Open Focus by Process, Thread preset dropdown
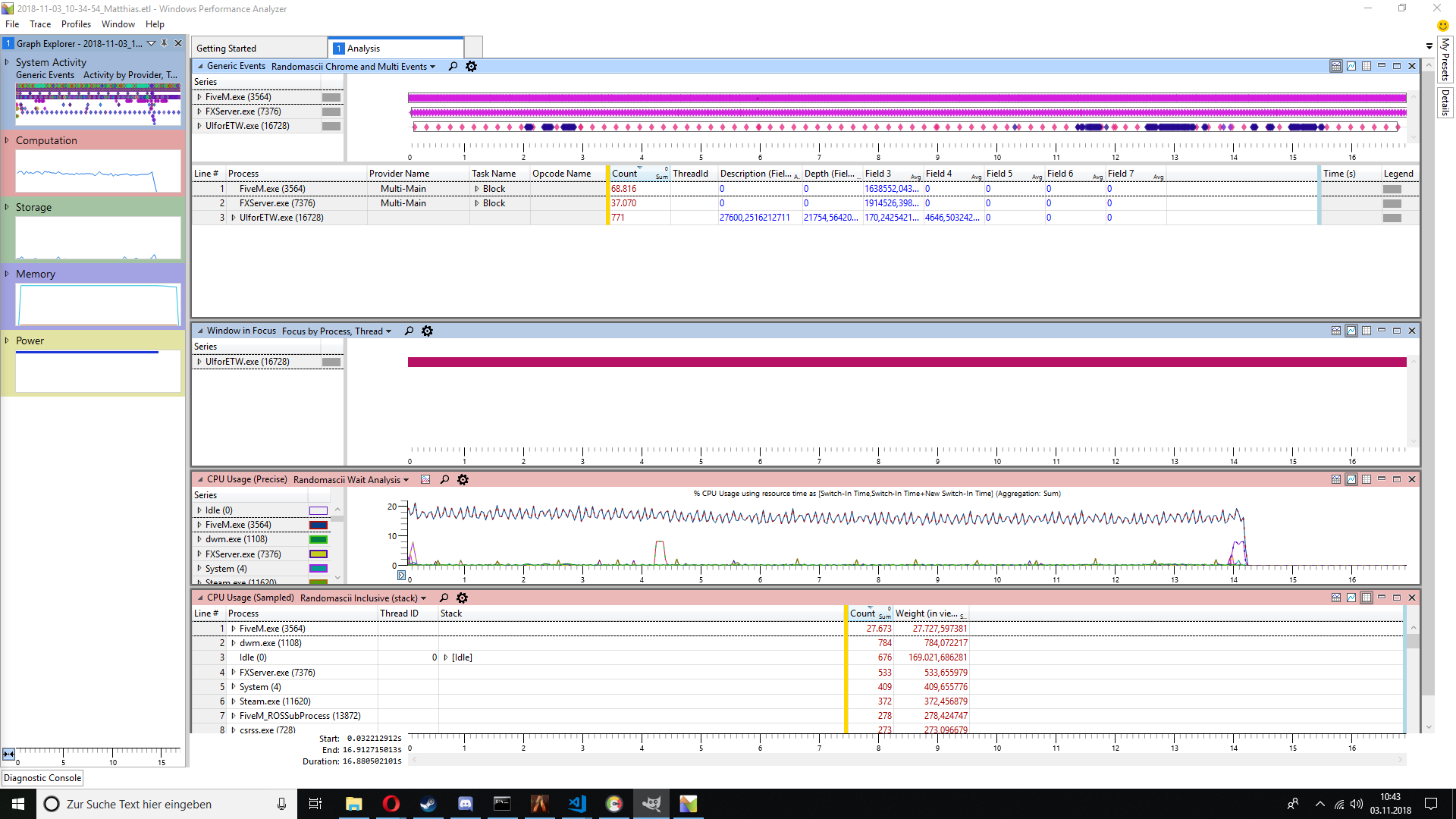 coord(337,331)
